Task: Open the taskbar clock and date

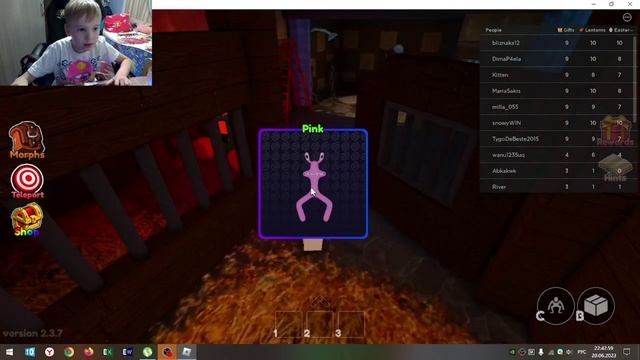Action: click(604, 351)
